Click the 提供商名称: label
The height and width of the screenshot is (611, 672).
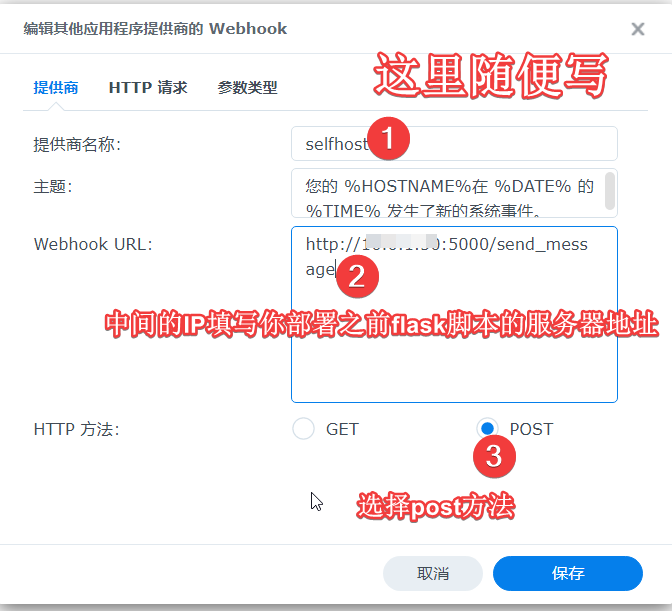tap(77, 144)
